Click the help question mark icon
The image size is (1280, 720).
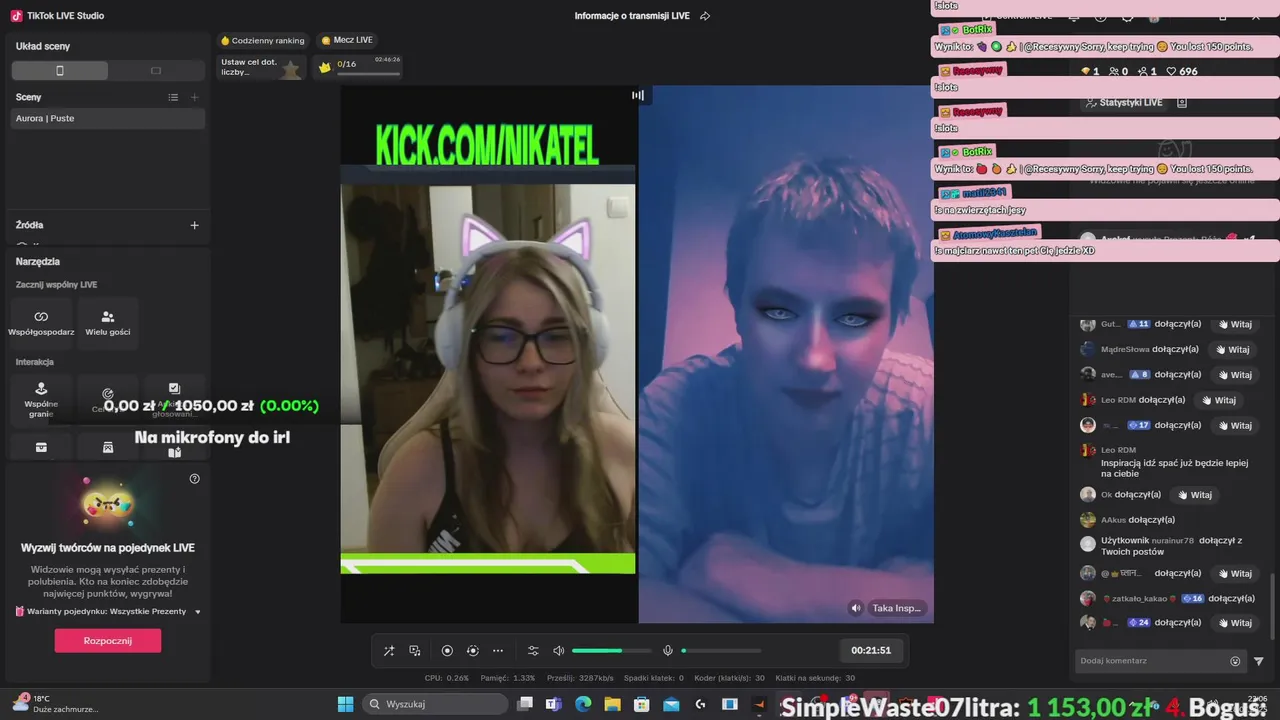pyautogui.click(x=195, y=479)
